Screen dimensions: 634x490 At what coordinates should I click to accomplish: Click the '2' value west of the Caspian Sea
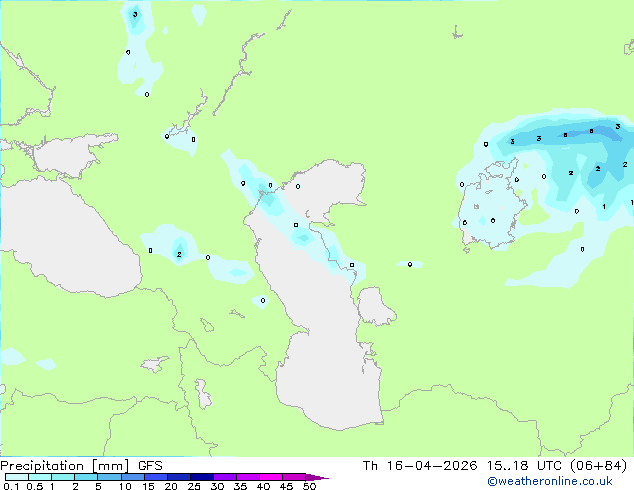(x=179, y=254)
